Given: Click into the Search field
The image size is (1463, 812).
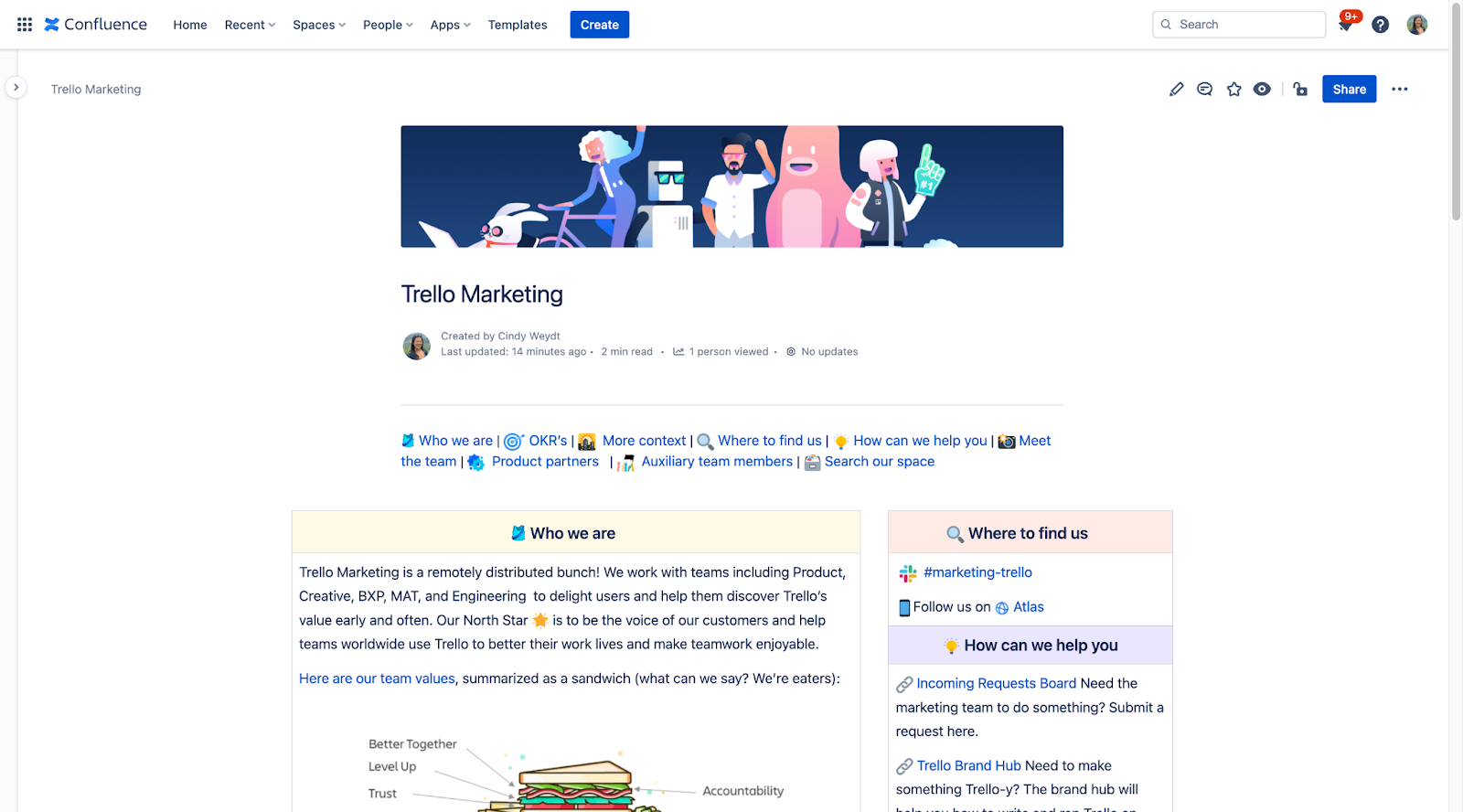Looking at the screenshot, I should coord(1239,25).
